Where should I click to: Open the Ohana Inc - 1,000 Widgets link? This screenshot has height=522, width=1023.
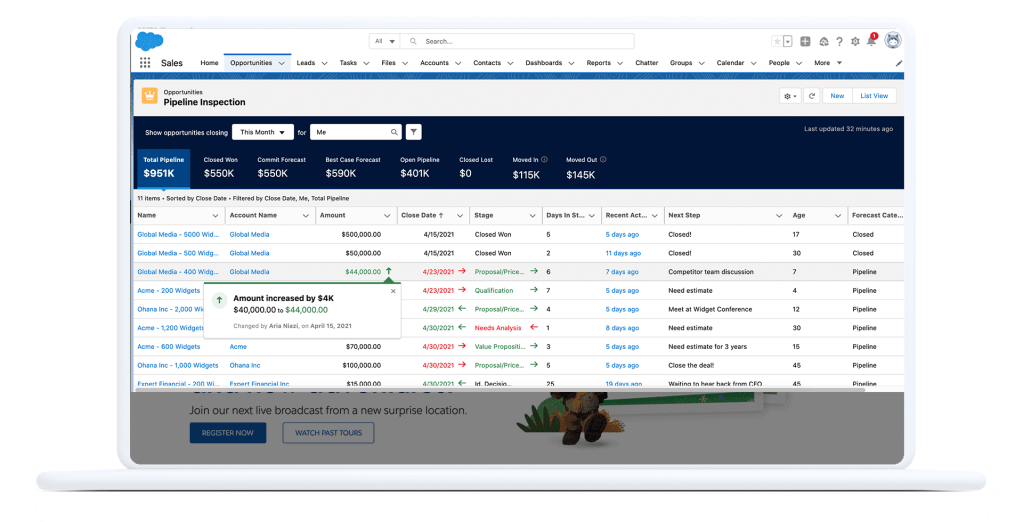click(177, 365)
